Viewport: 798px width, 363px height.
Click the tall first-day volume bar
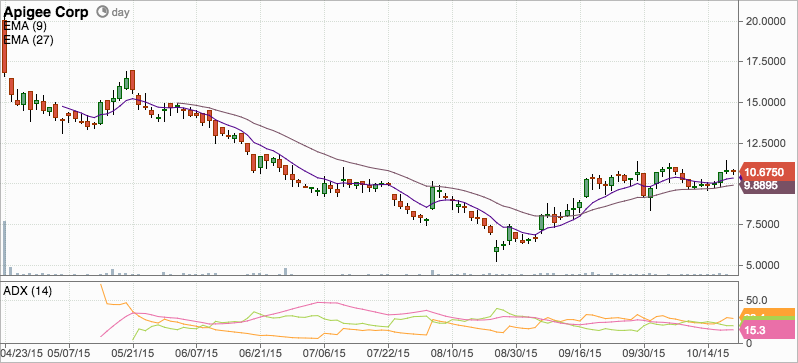[x=4, y=248]
